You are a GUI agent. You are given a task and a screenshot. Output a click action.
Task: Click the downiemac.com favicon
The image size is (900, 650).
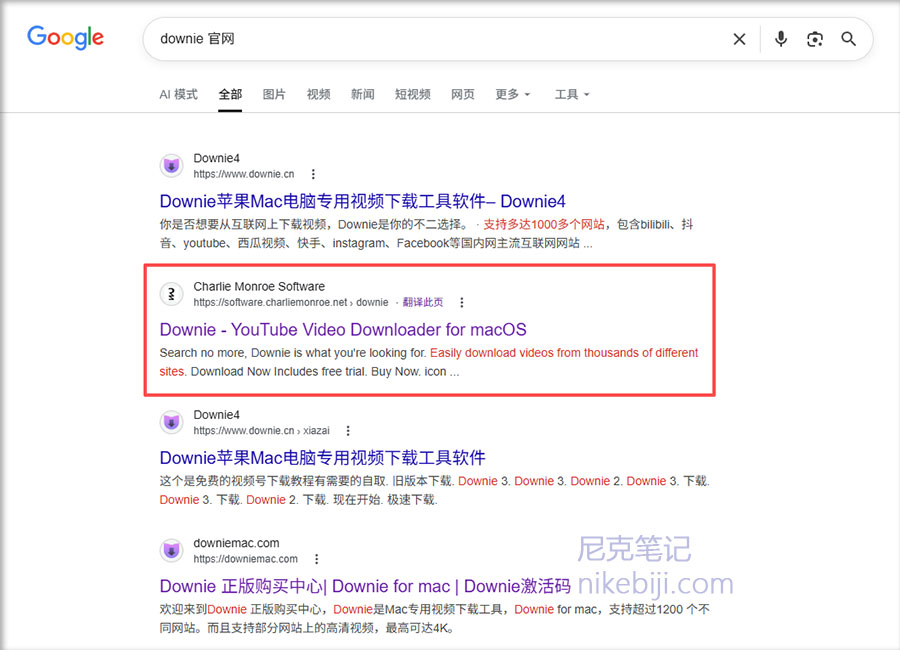171,551
